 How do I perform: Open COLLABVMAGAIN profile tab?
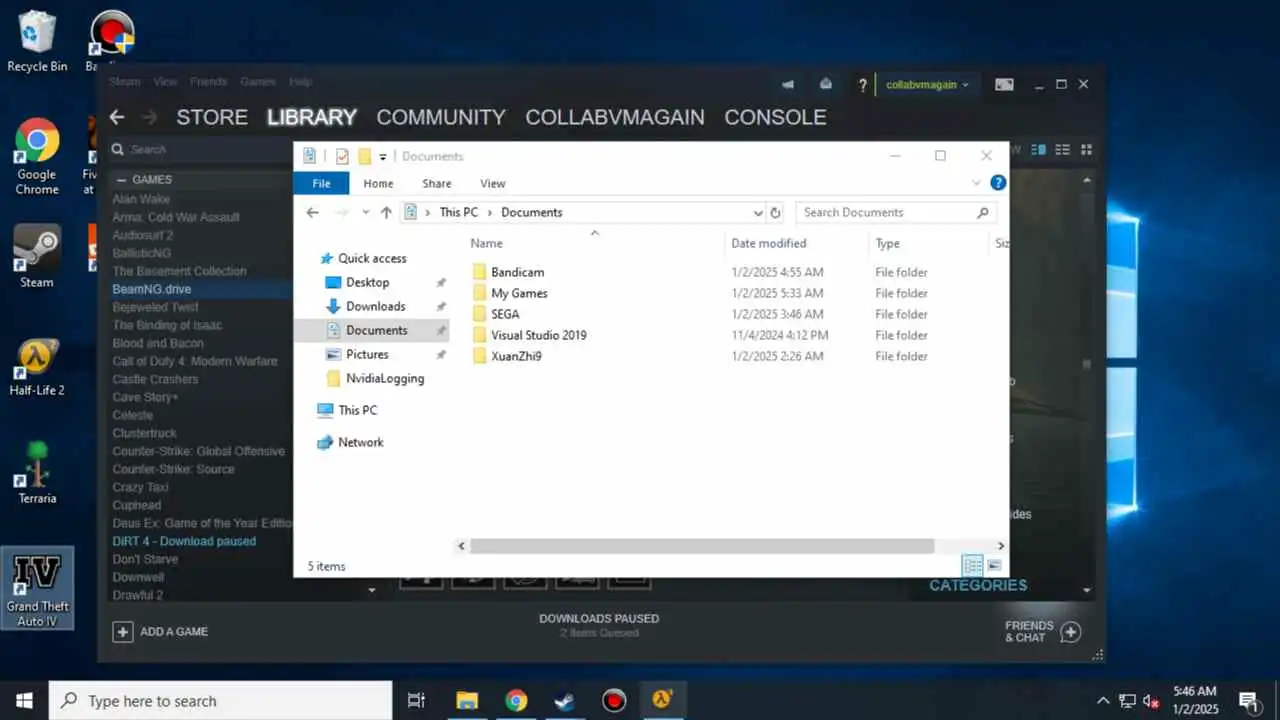coord(615,117)
